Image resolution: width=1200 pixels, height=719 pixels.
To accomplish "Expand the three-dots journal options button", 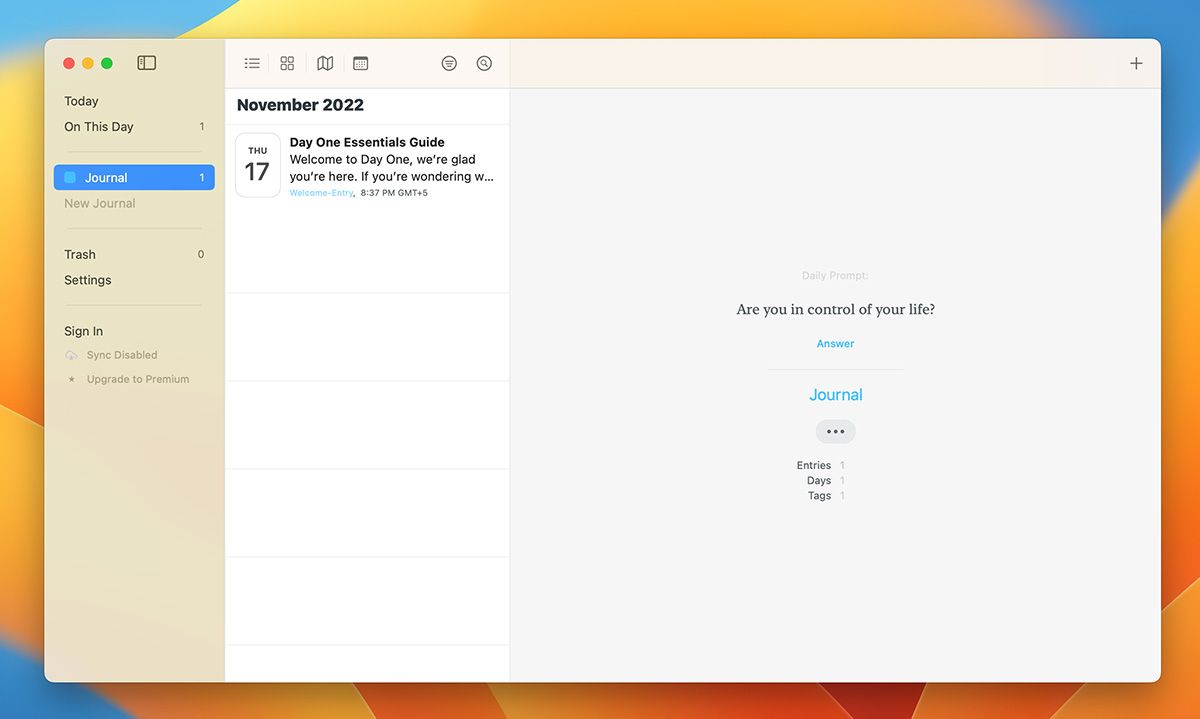I will [835, 432].
